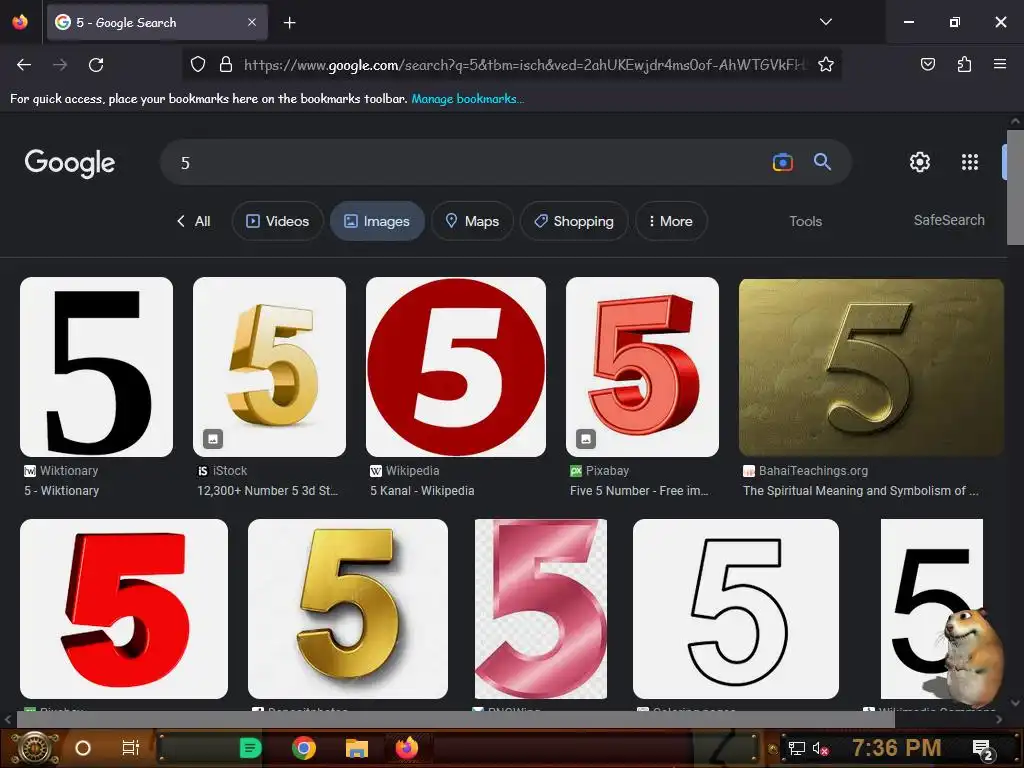Open Five 5 Number Pixabay link
The width and height of the screenshot is (1024, 768).
point(639,490)
